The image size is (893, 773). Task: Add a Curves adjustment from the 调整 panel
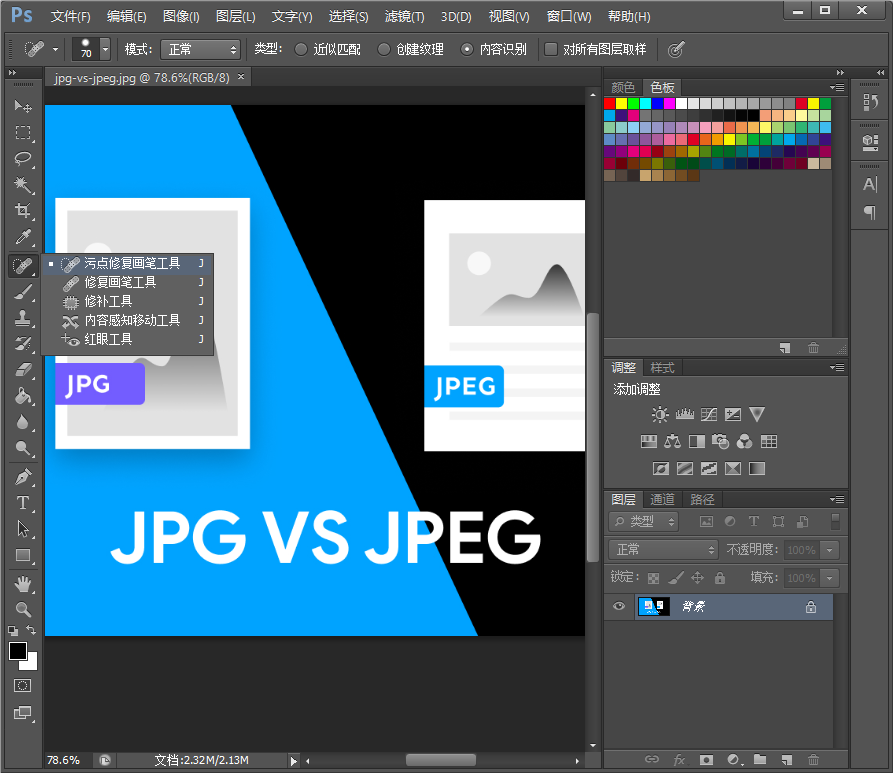click(708, 414)
